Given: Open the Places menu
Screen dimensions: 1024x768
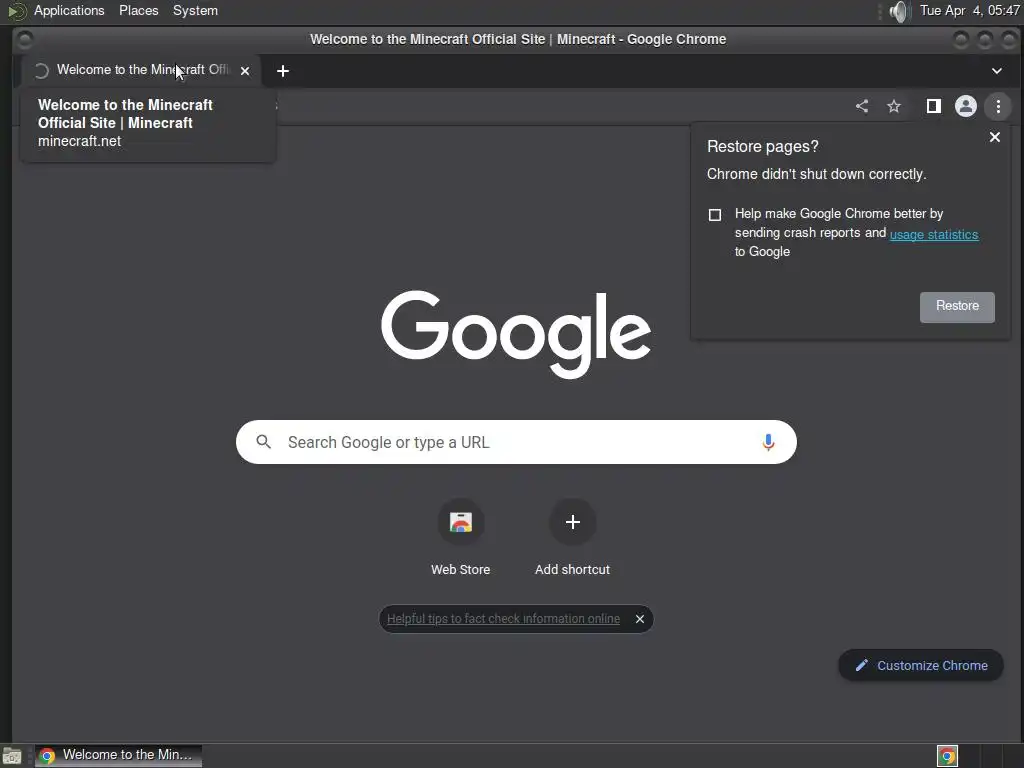Looking at the screenshot, I should tap(138, 10).
